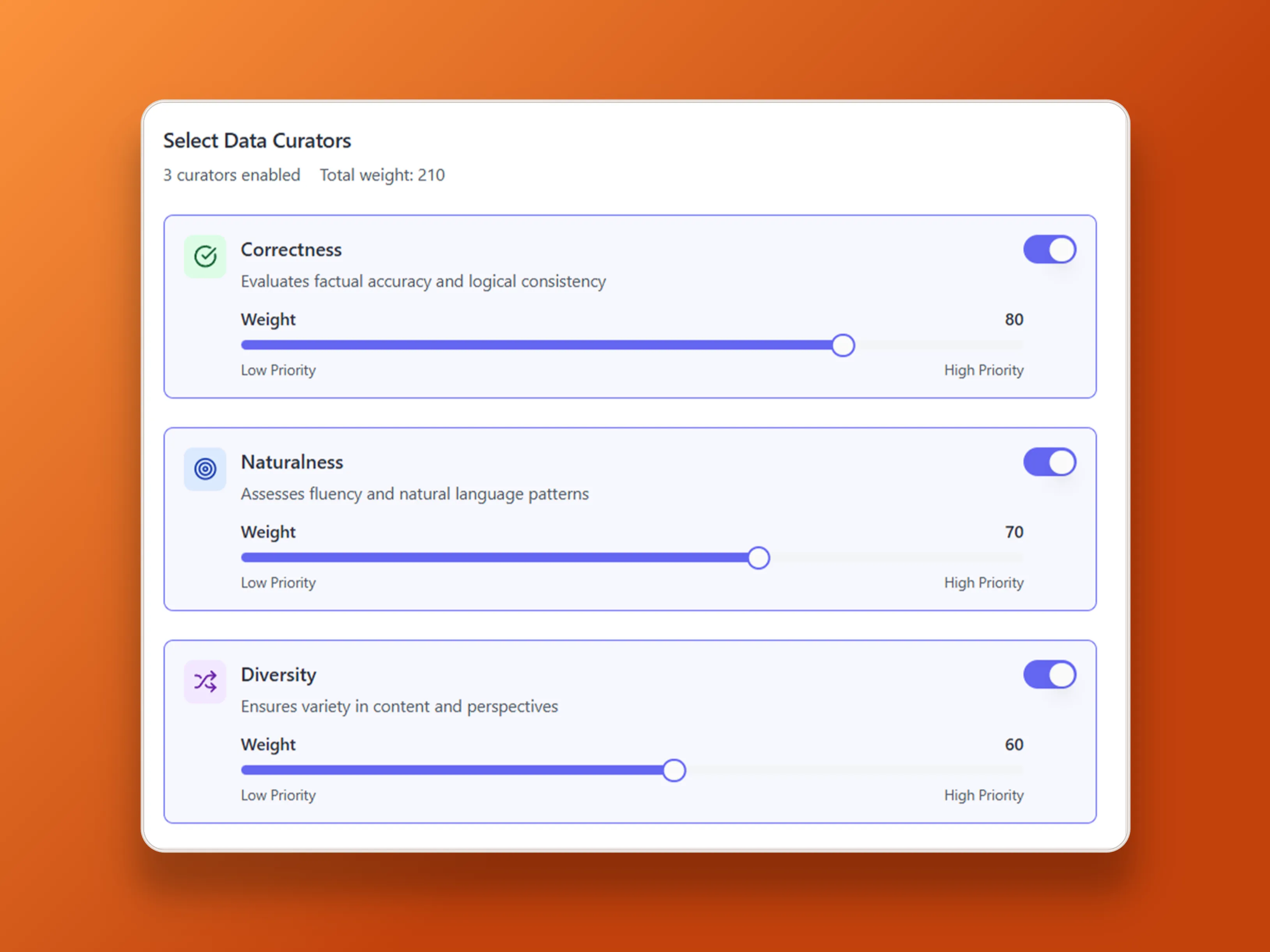Click the Diversity weight slider handle

[x=674, y=770]
